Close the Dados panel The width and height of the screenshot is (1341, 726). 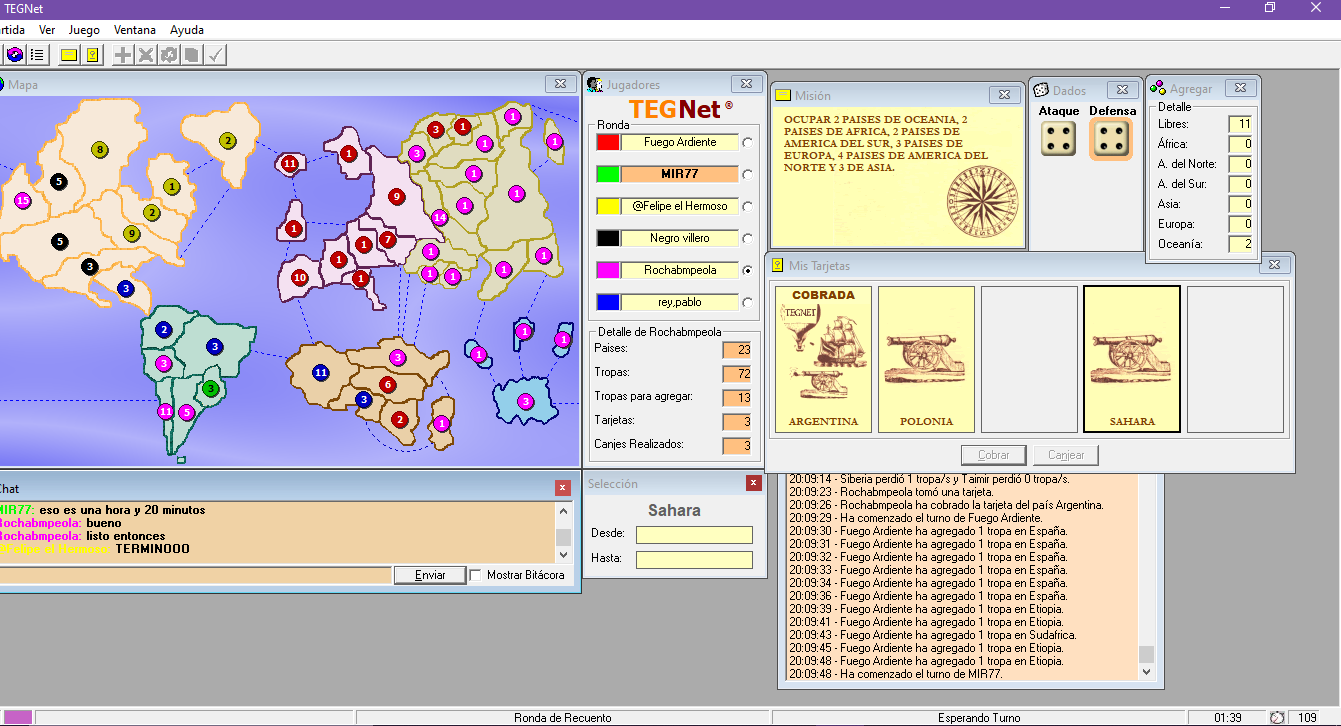(x=1124, y=89)
